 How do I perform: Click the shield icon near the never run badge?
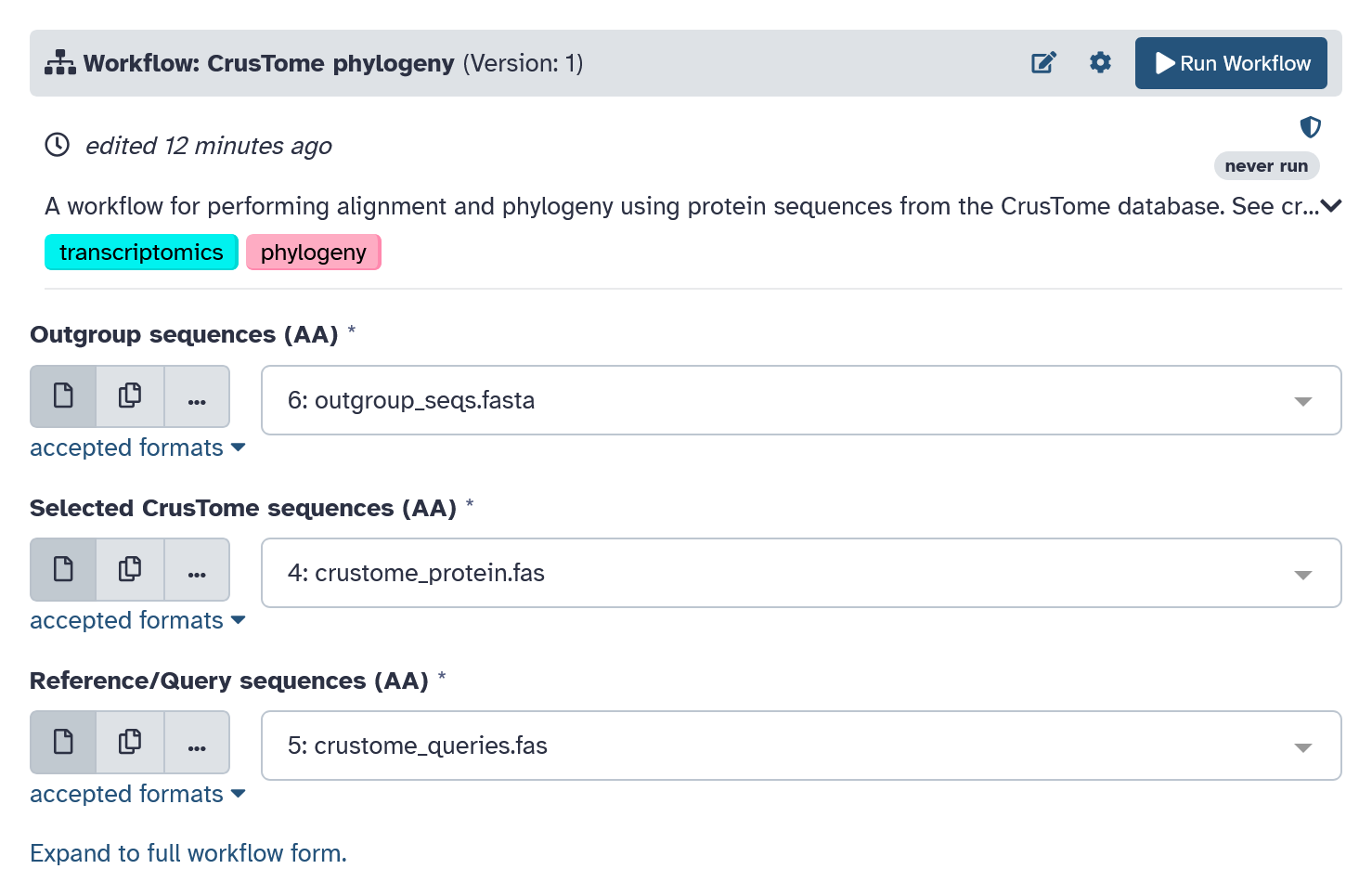tap(1310, 127)
